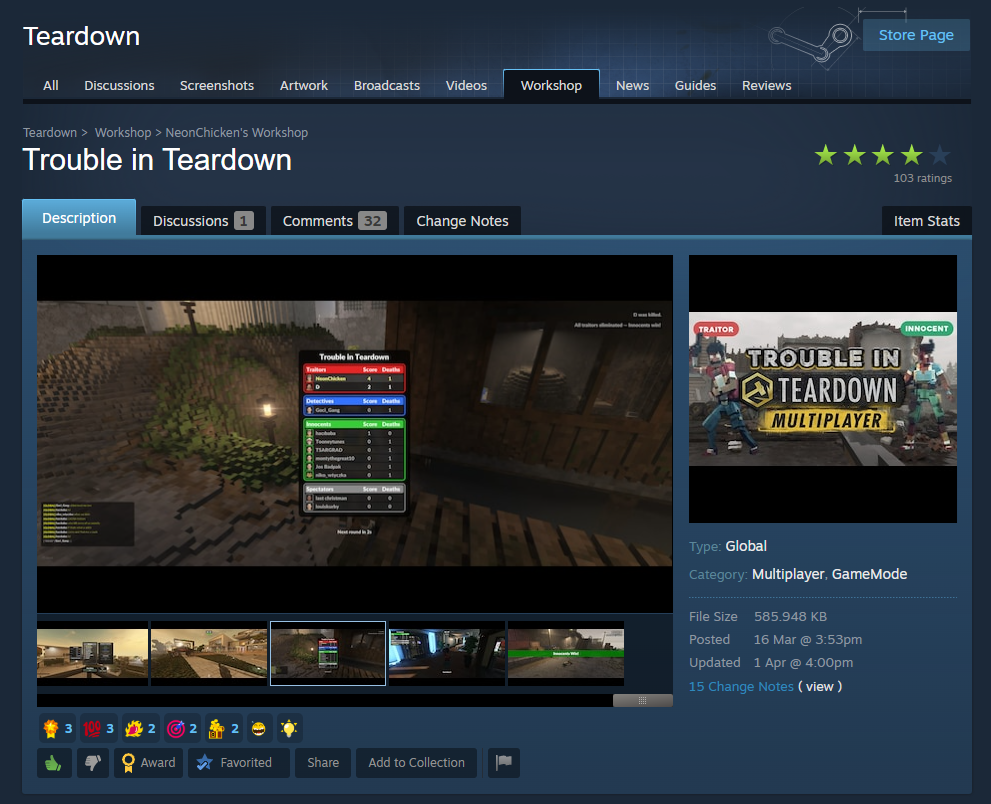The width and height of the screenshot is (991, 804).
Task: Click the Trouble in Teardown Multiplayer cover image
Action: (x=823, y=389)
